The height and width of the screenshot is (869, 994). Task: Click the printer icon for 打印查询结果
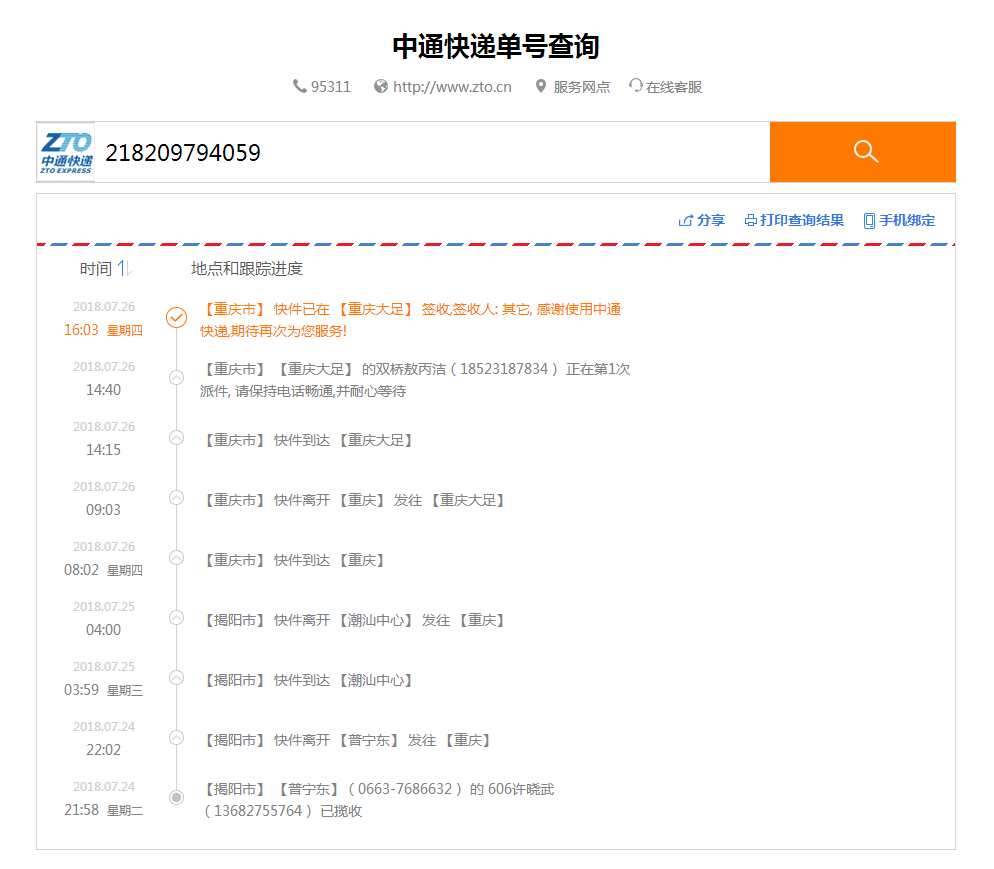pos(751,221)
